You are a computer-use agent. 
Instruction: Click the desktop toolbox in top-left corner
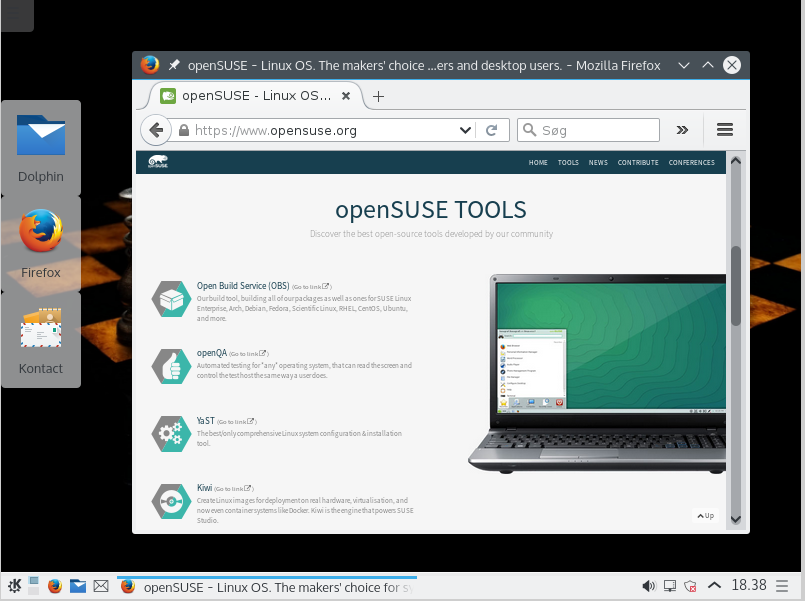pos(17,15)
